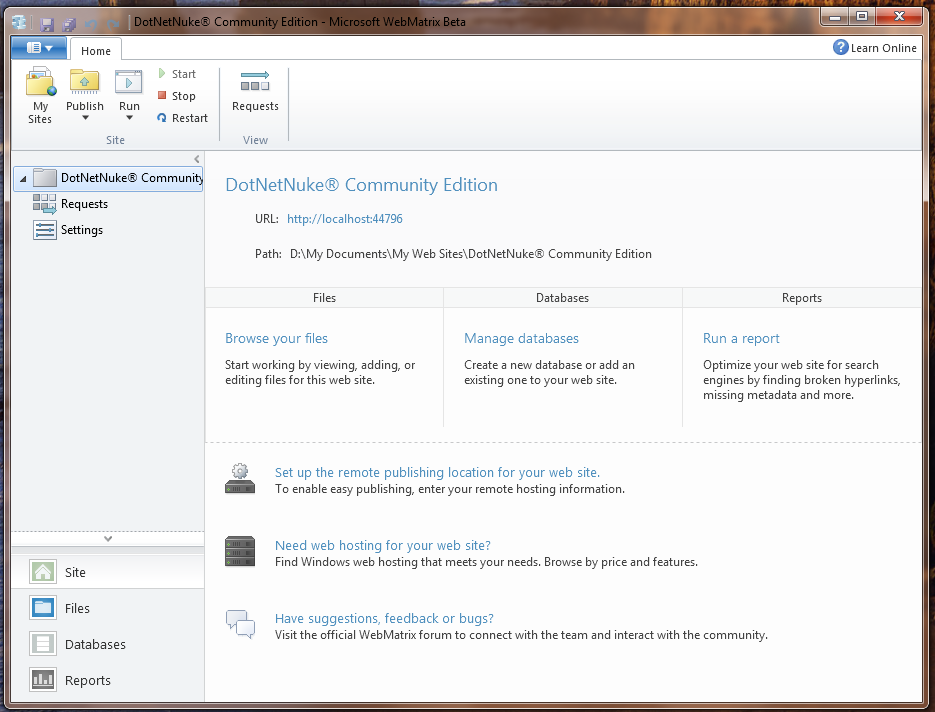Viewport: 935px width, 712px height.
Task: Click the web hosting server rack icon
Action: (240, 552)
